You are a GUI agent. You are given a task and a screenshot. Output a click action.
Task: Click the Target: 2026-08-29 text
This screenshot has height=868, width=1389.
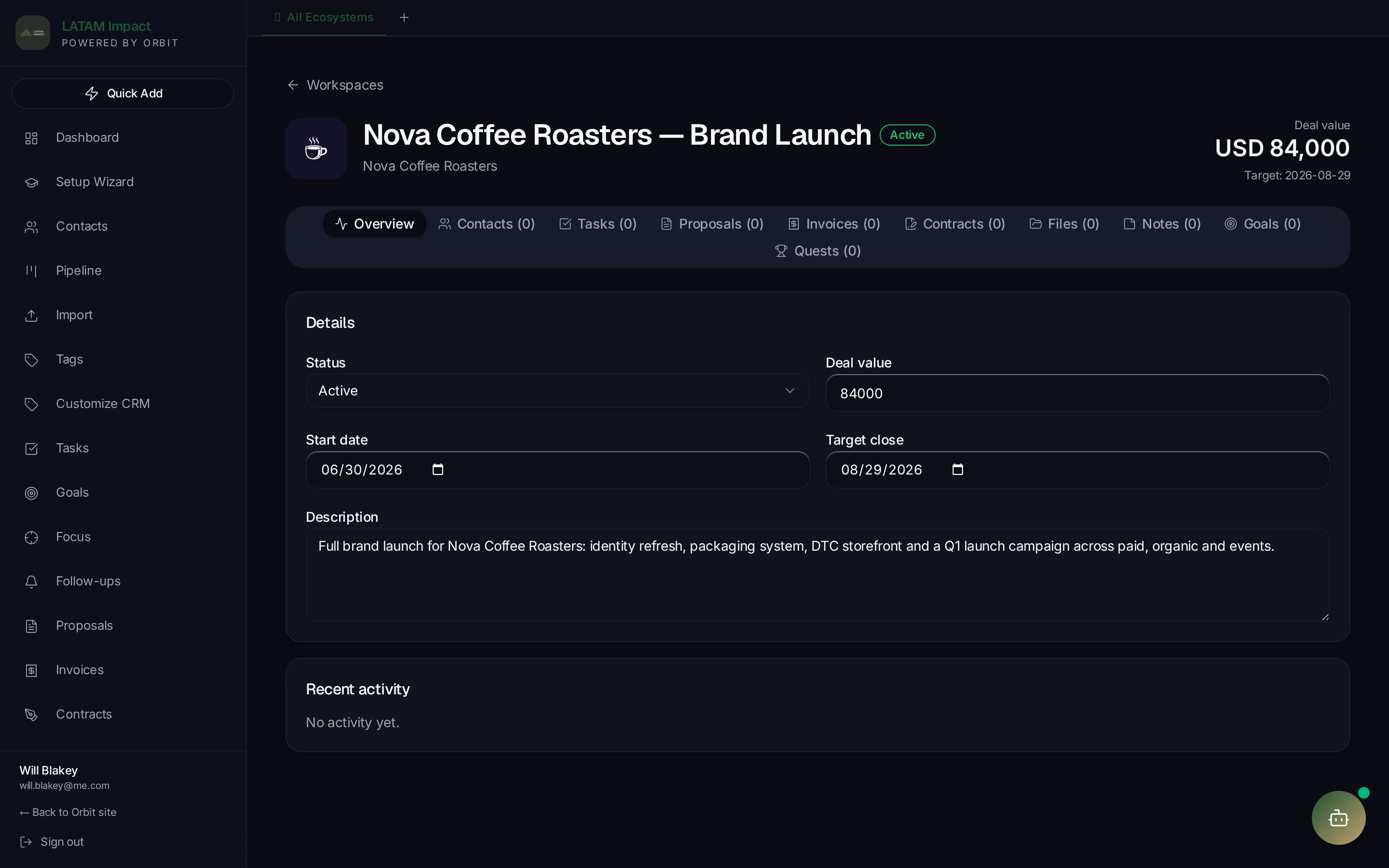[1297, 176]
